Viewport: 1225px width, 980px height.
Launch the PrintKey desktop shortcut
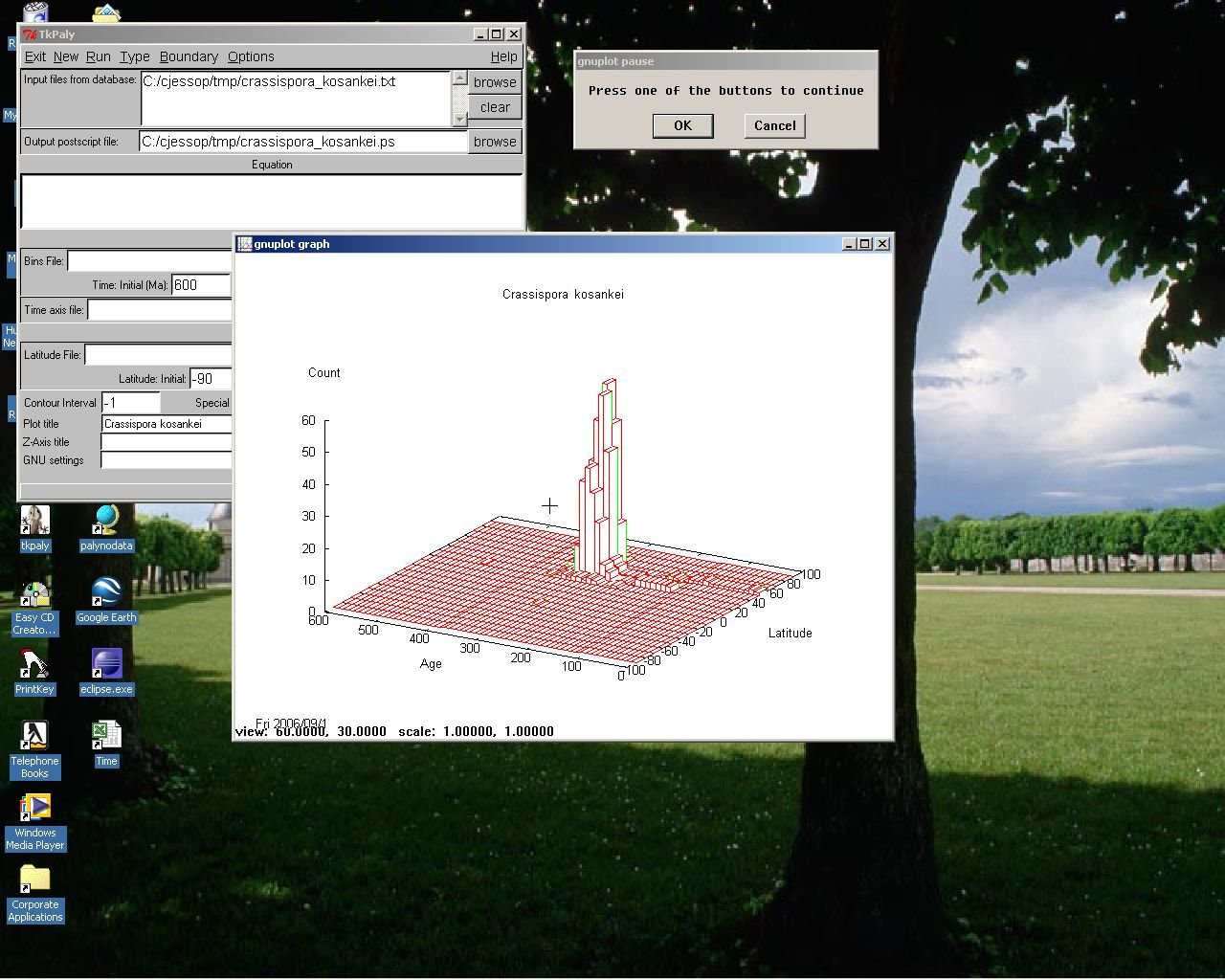pyautogui.click(x=34, y=665)
